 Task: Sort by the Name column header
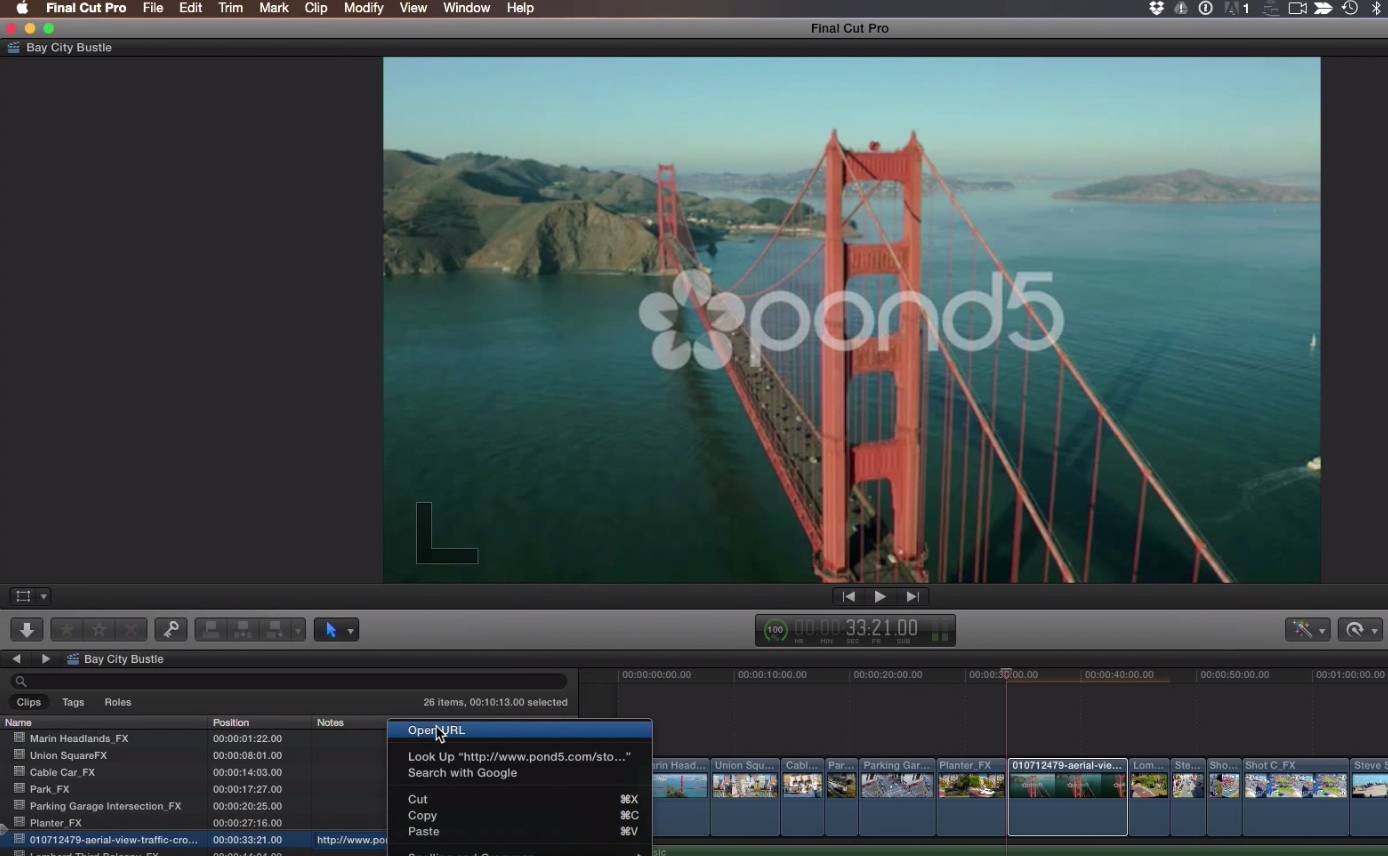pyautogui.click(x=104, y=722)
